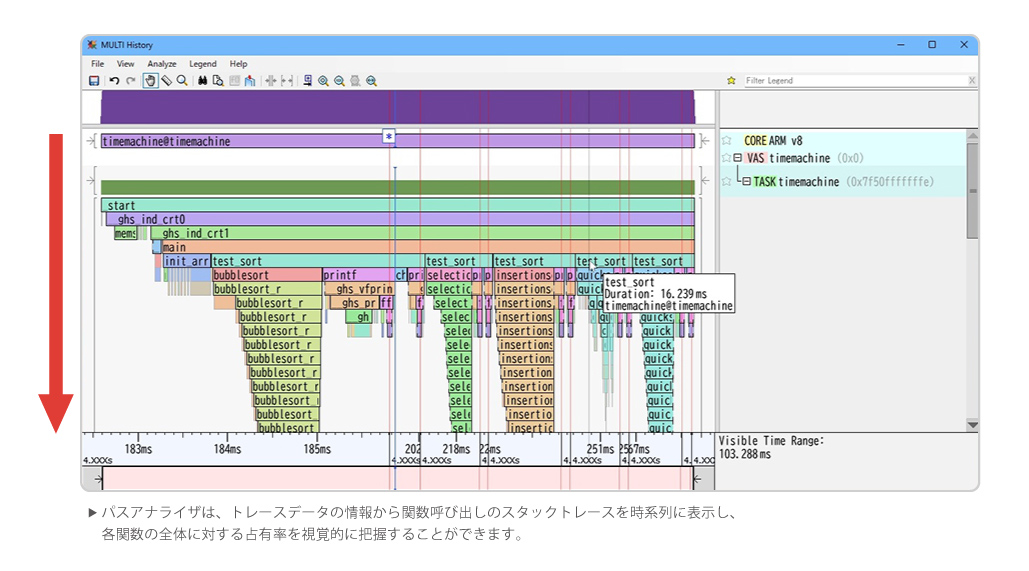Viewport: 1029px width, 571px height.
Task: Click the greyed-out zoom selection icon
Action: coord(355,81)
